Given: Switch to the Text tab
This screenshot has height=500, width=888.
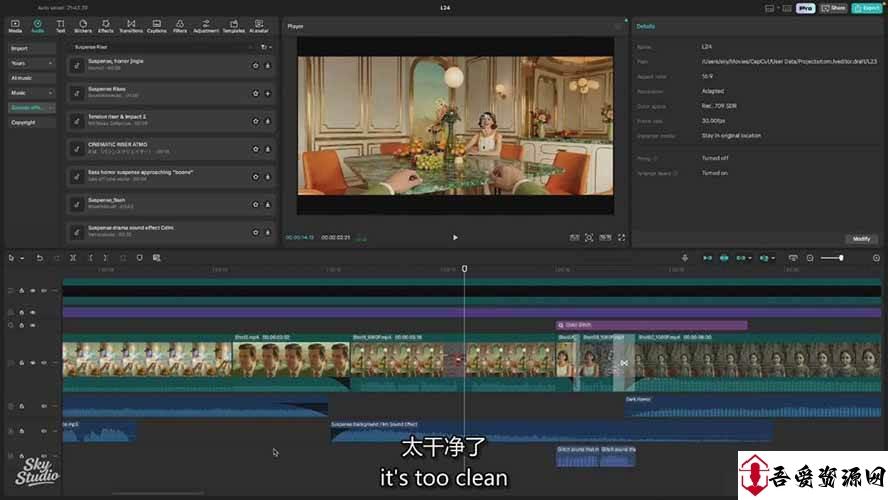Looking at the screenshot, I should (x=60, y=25).
